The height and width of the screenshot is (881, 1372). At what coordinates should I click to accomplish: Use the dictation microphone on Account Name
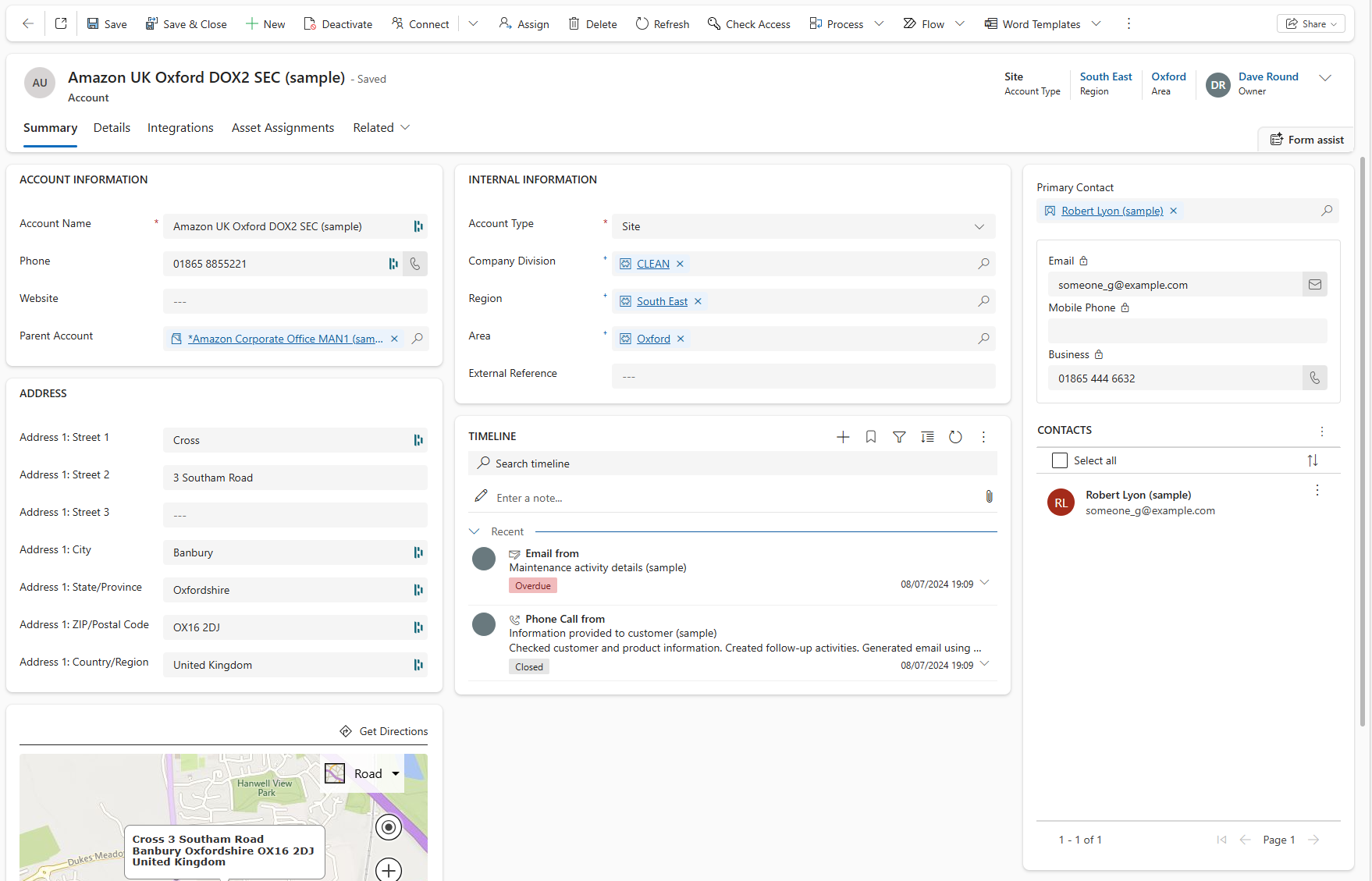[x=418, y=226]
